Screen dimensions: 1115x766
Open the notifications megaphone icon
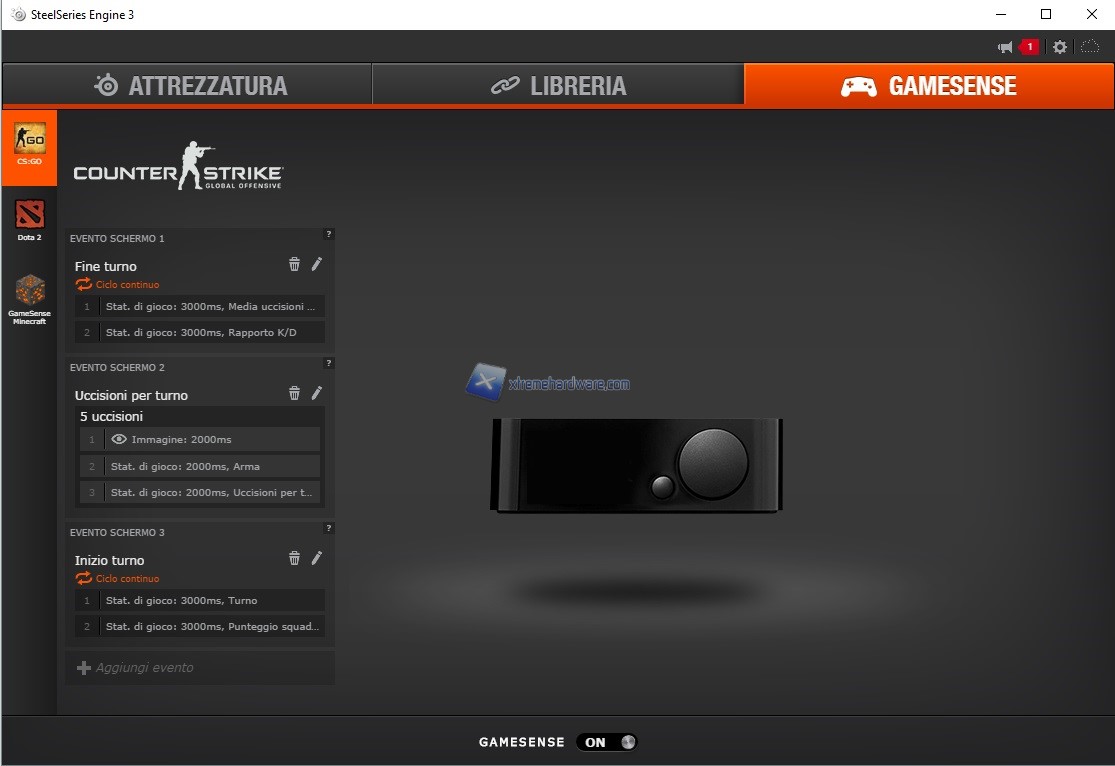click(x=1005, y=47)
